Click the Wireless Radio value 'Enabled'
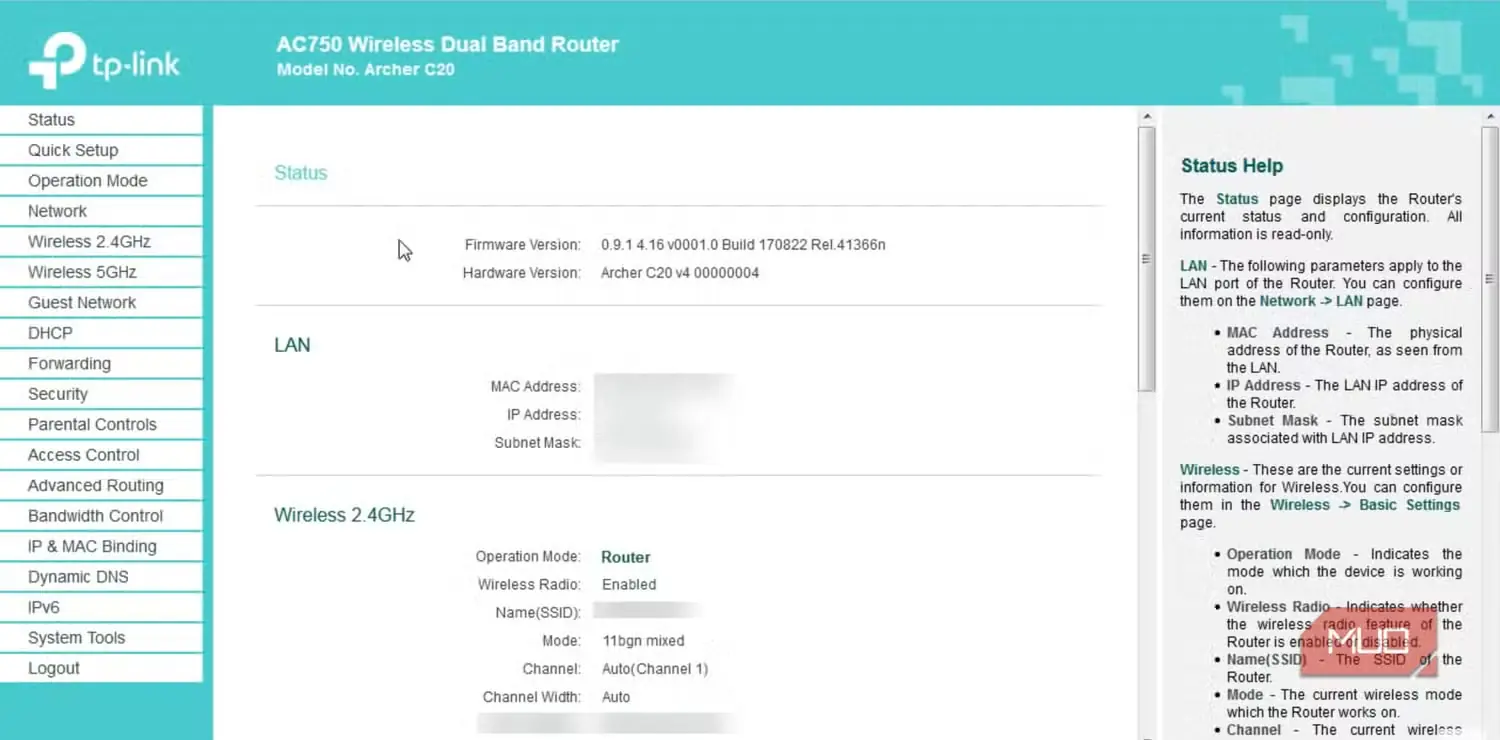Screen dimensions: 1500x740 coord(629,585)
